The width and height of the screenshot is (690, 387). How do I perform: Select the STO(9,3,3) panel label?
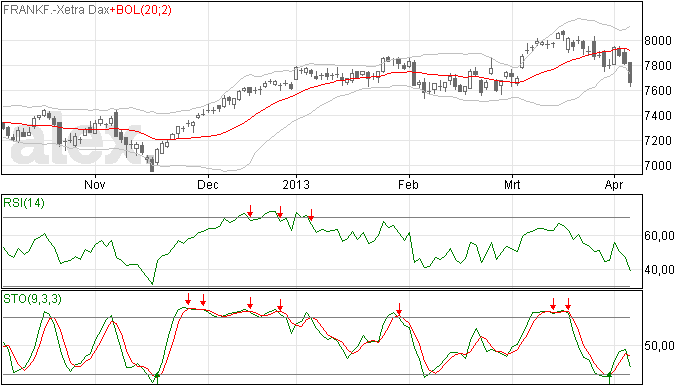click(x=32, y=299)
